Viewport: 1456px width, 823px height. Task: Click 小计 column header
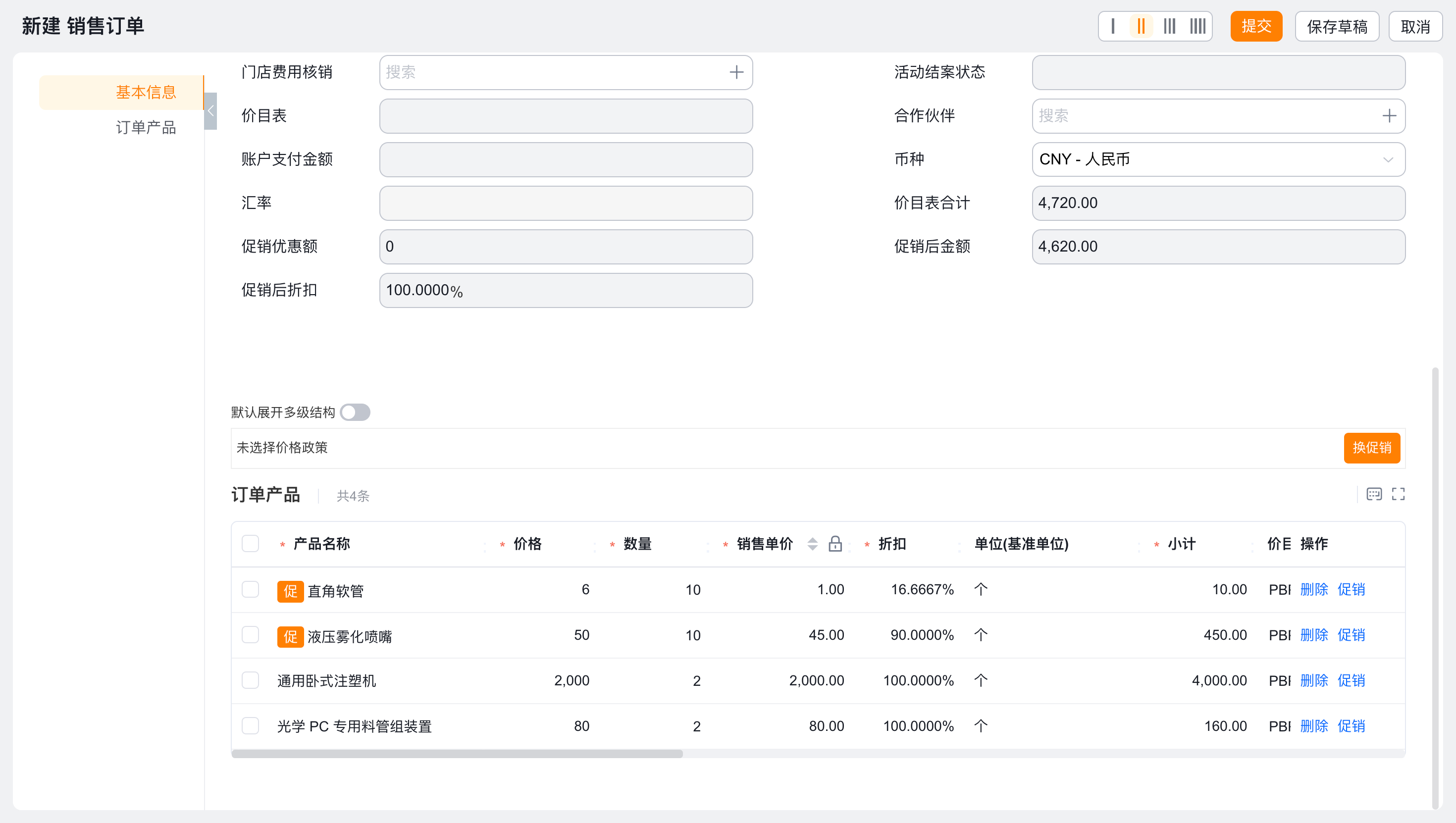tap(1182, 544)
